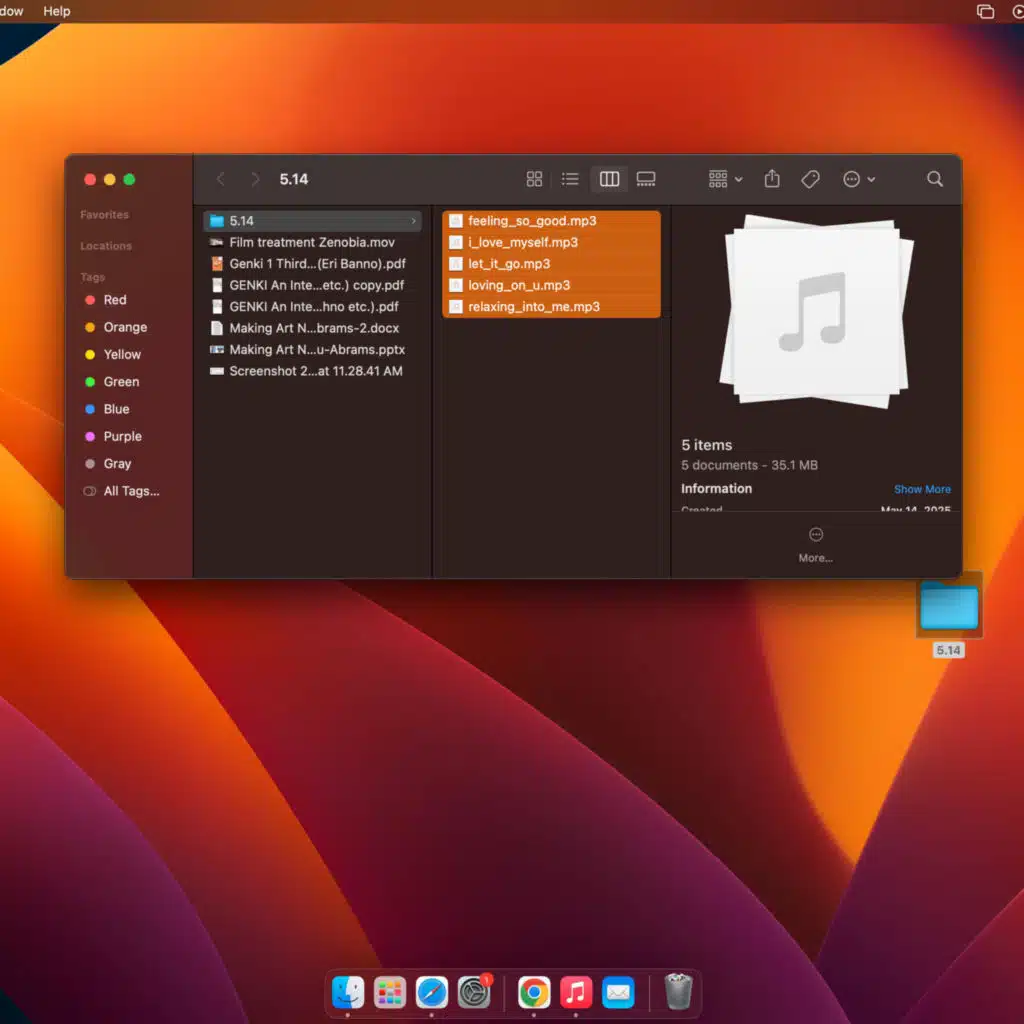Select Genki 1 Third...(Eri Banno).pdf

click(x=312, y=264)
